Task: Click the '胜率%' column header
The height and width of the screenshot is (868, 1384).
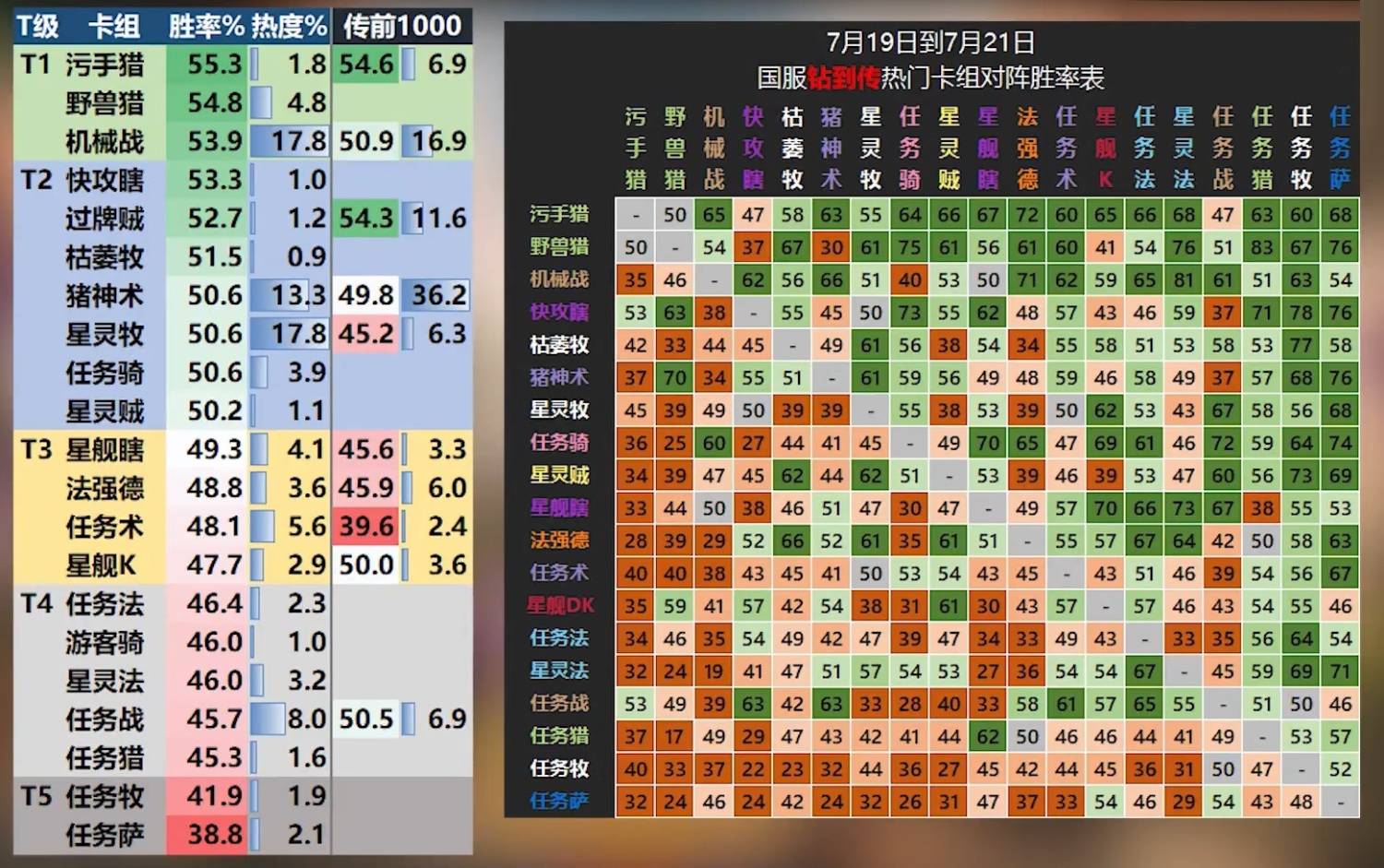Action: (x=207, y=26)
